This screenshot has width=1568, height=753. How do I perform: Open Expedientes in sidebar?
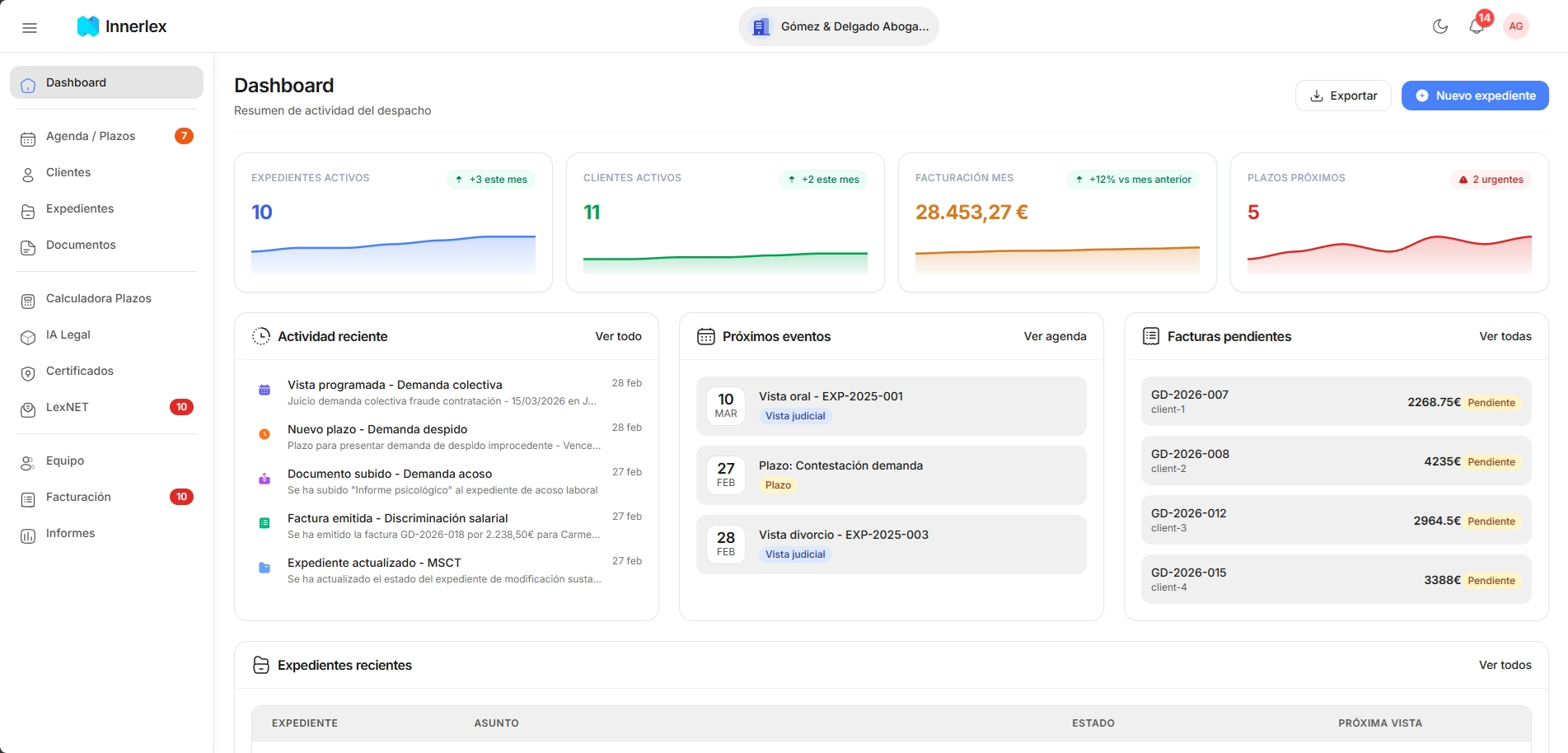106,208
